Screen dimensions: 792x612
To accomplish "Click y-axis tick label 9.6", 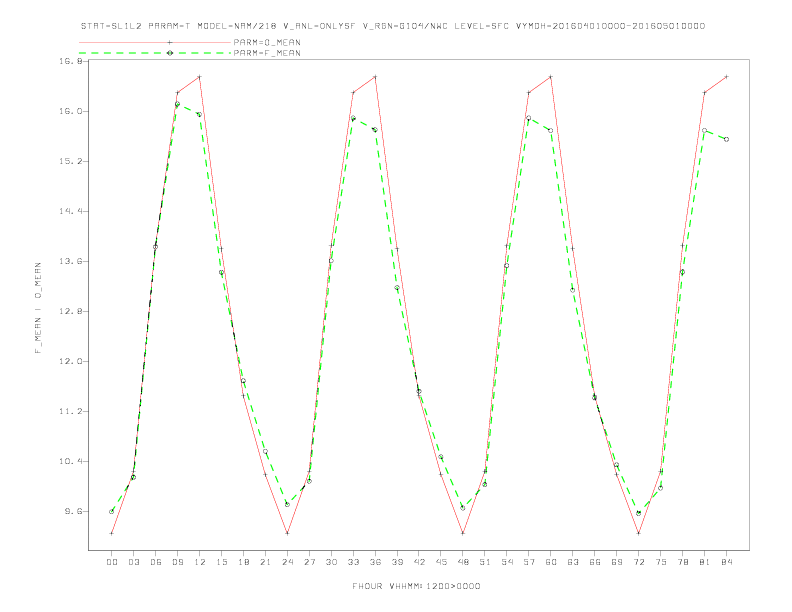I will pos(73,511).
